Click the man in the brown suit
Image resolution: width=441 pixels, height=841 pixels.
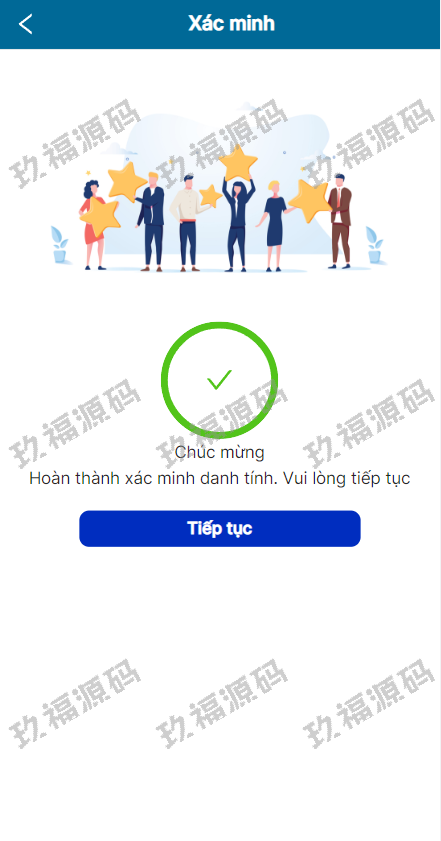click(340, 221)
